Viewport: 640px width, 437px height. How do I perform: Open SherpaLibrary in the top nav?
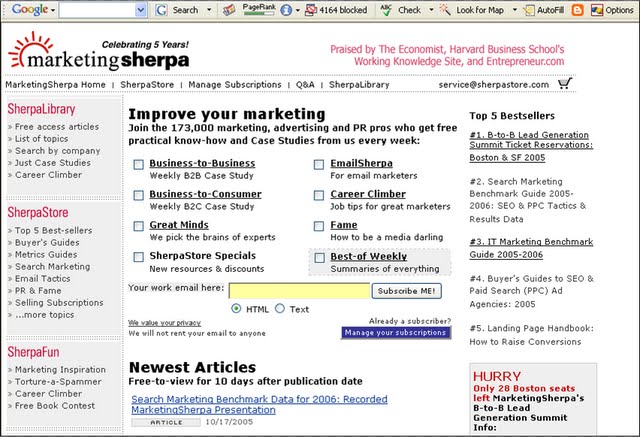coord(359,85)
